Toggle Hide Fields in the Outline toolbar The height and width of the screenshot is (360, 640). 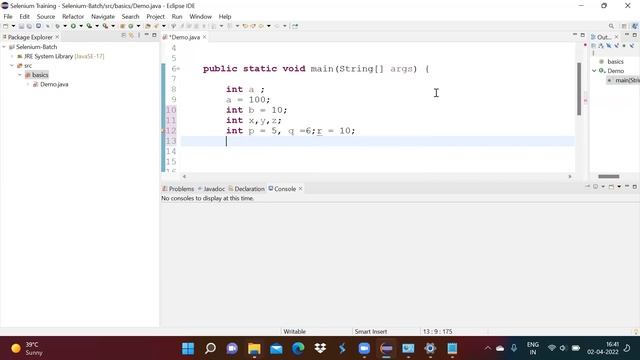coord(609,46)
